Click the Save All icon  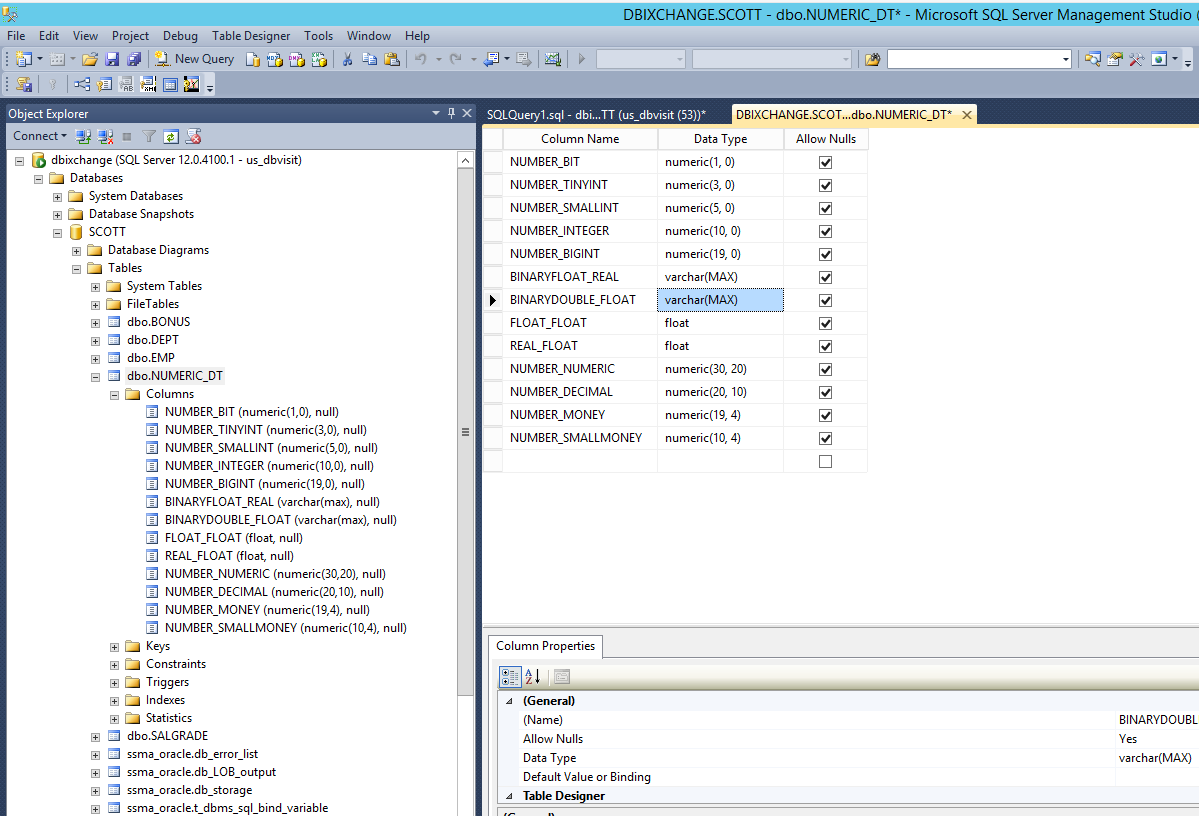pos(134,59)
